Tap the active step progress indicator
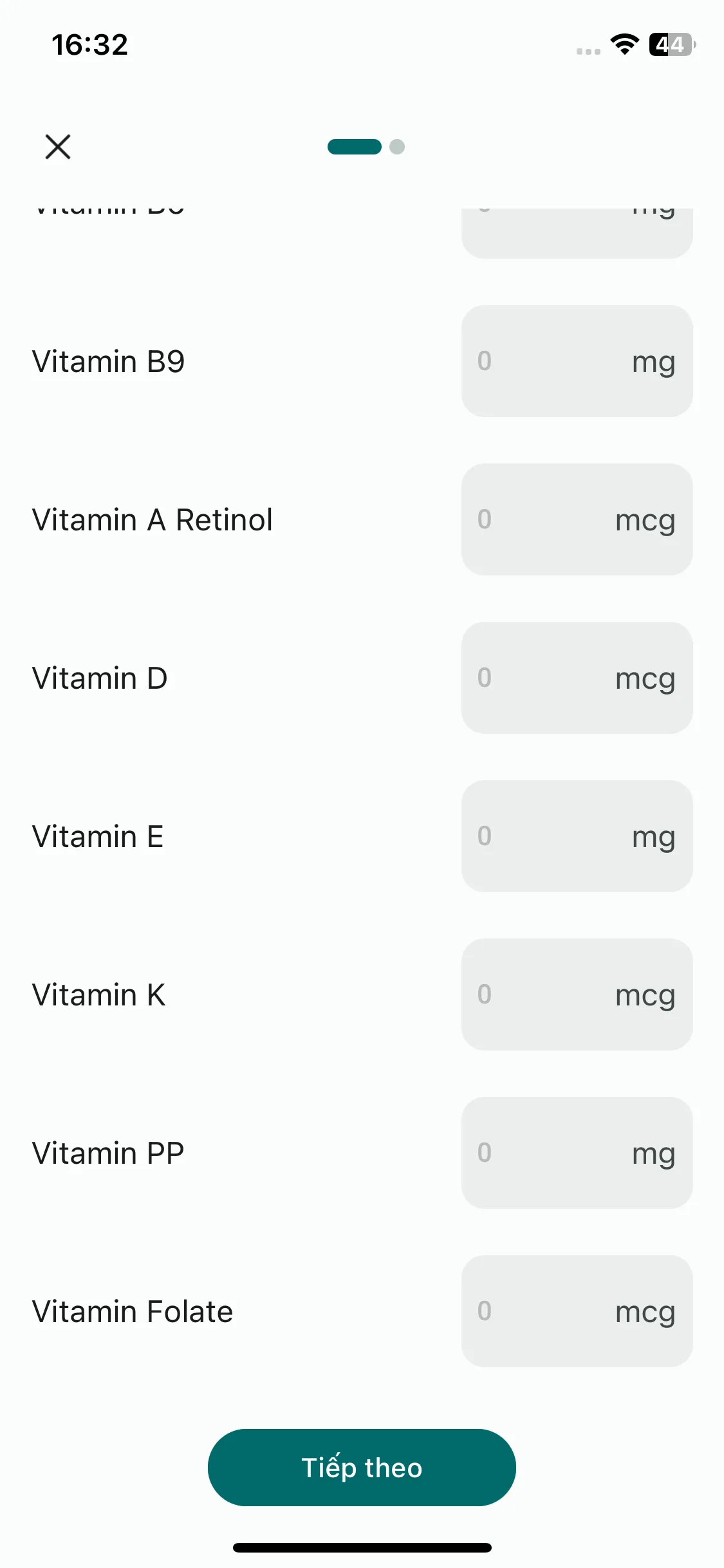Viewport: 724px width, 1568px height. coord(355,147)
